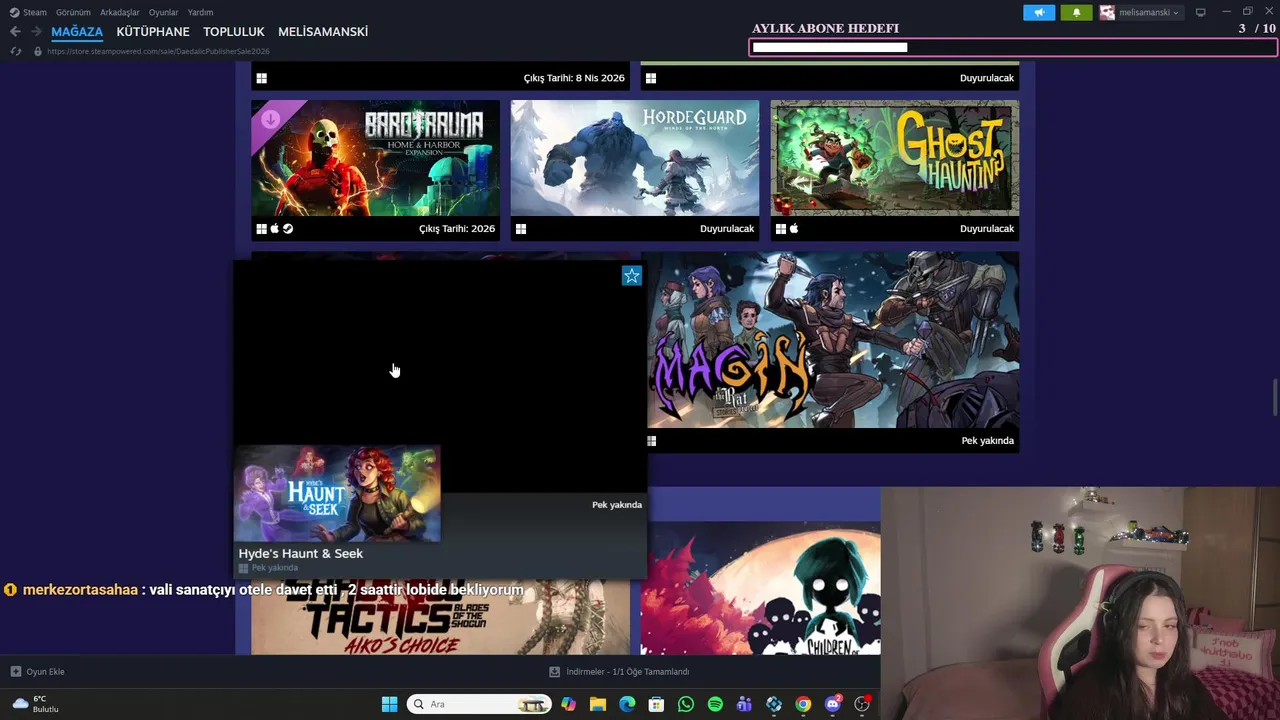Open OBS Studio from the taskbar
Image resolution: width=1280 pixels, height=720 pixels.
pos(862,704)
